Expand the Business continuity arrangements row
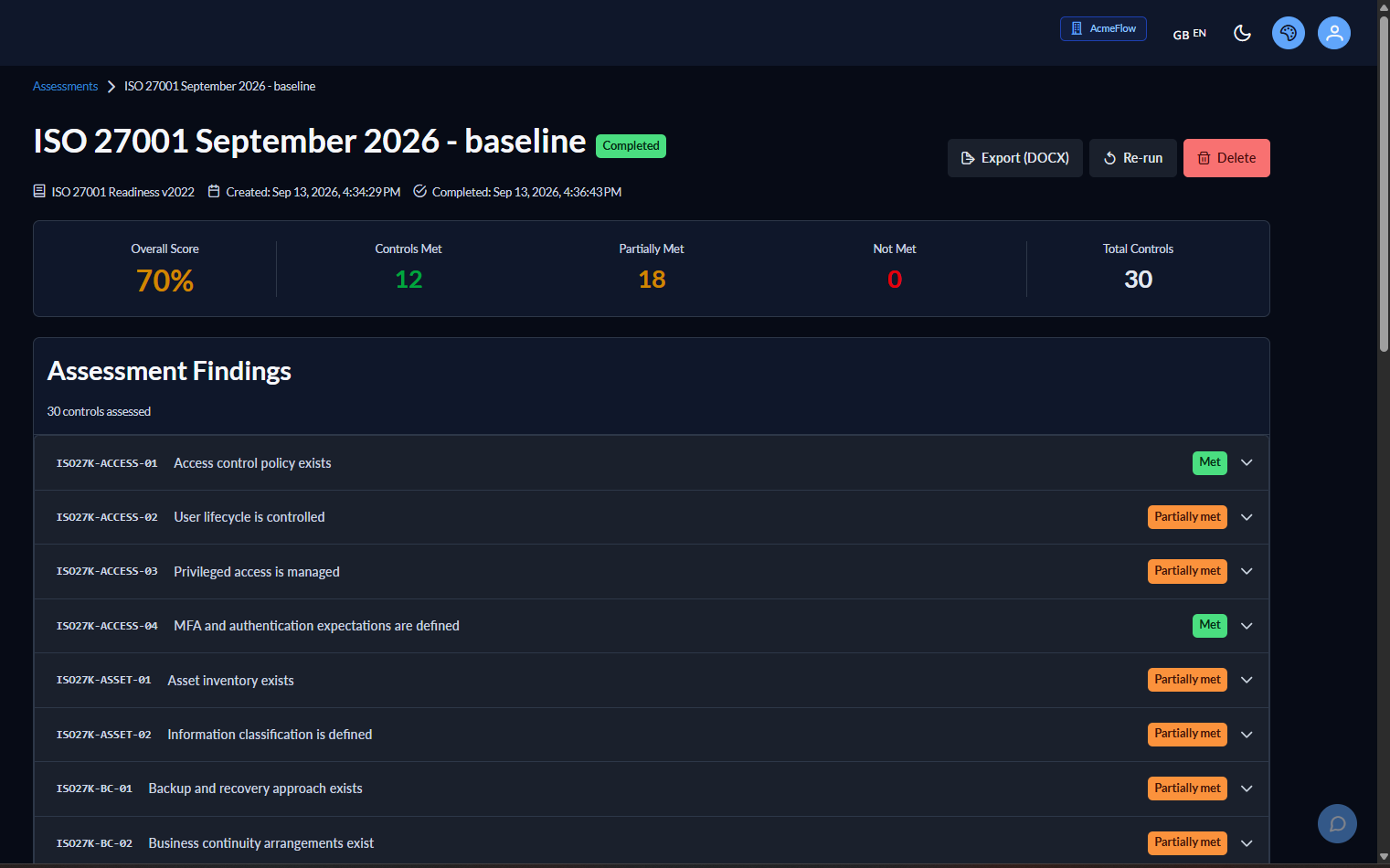This screenshot has width=1390, height=868. 652,842
